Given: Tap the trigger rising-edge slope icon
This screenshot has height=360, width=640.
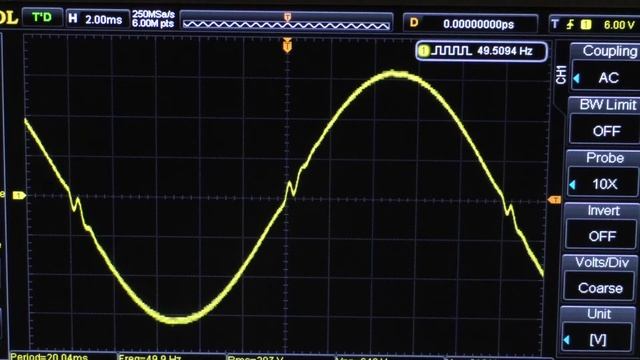Looking at the screenshot, I should [x=570, y=25].
